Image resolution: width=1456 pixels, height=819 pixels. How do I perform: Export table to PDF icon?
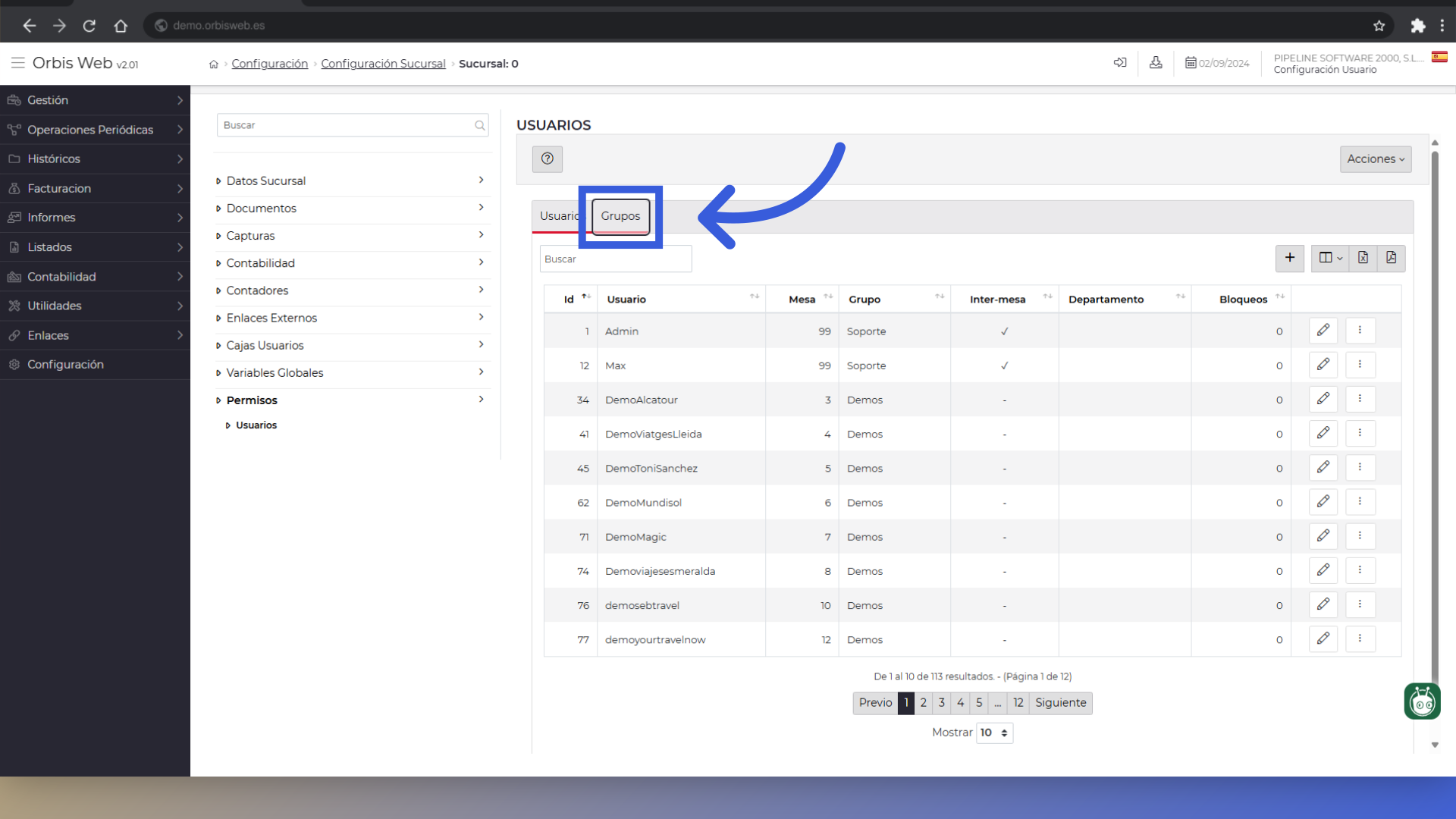[x=1392, y=258]
